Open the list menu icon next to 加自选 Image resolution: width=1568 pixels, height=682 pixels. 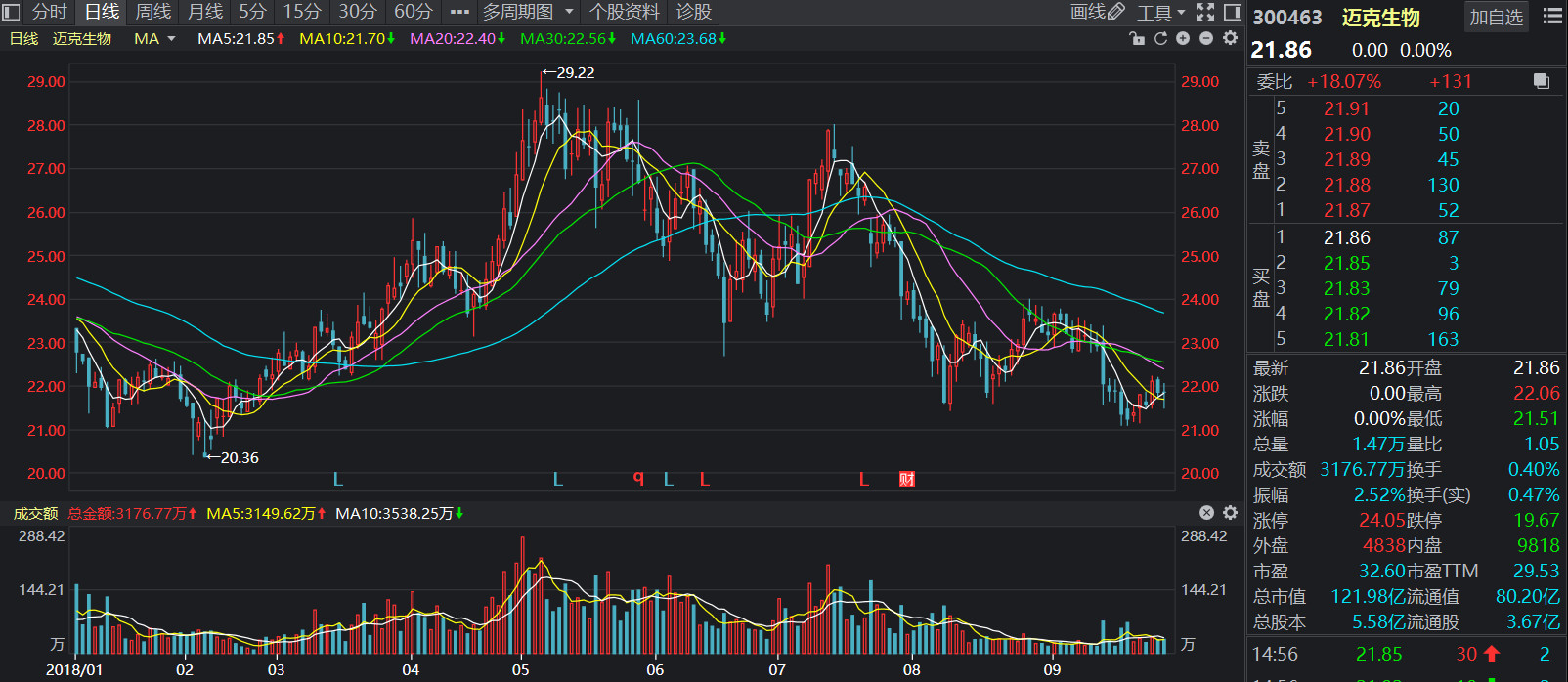[1552, 16]
